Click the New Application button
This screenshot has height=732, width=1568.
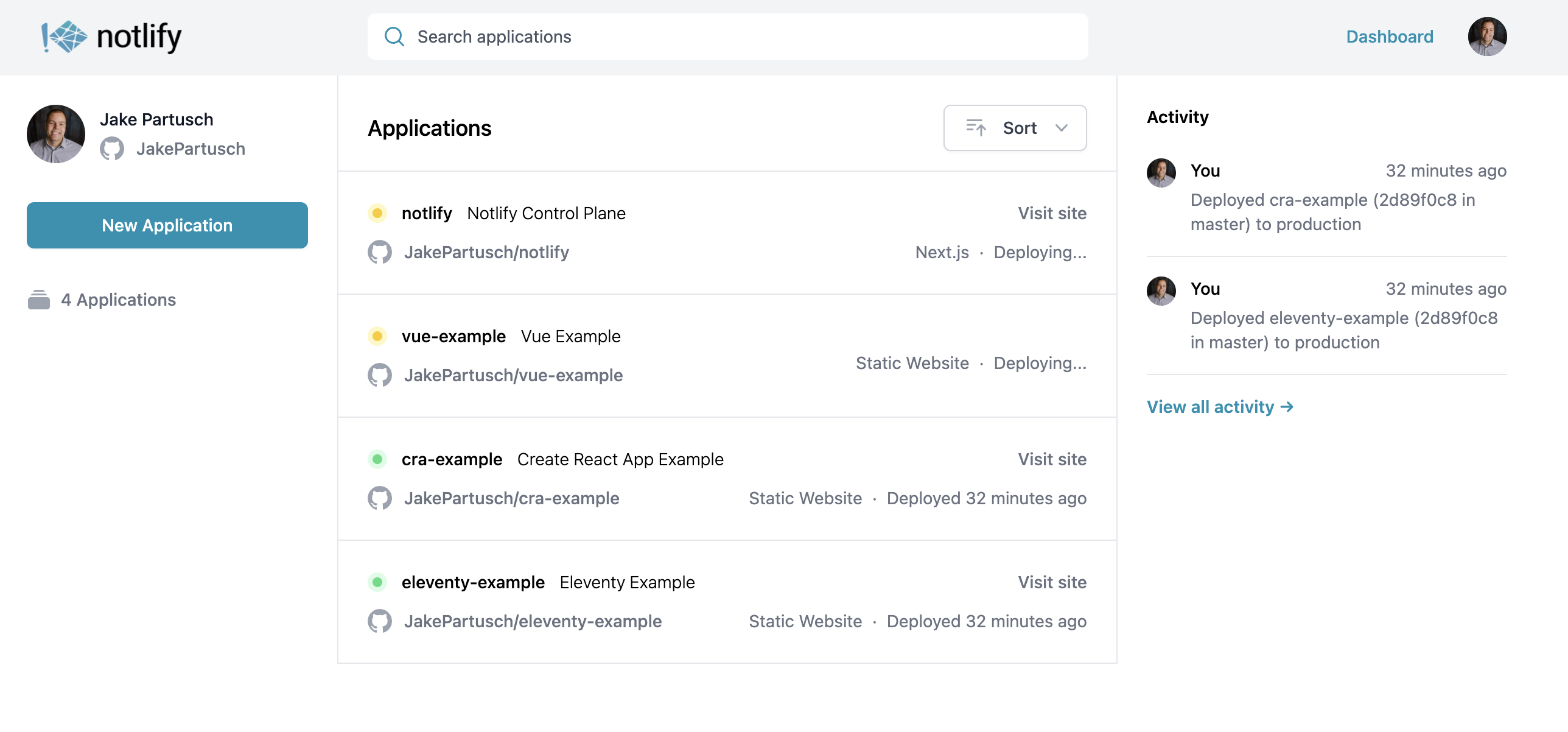tap(167, 225)
